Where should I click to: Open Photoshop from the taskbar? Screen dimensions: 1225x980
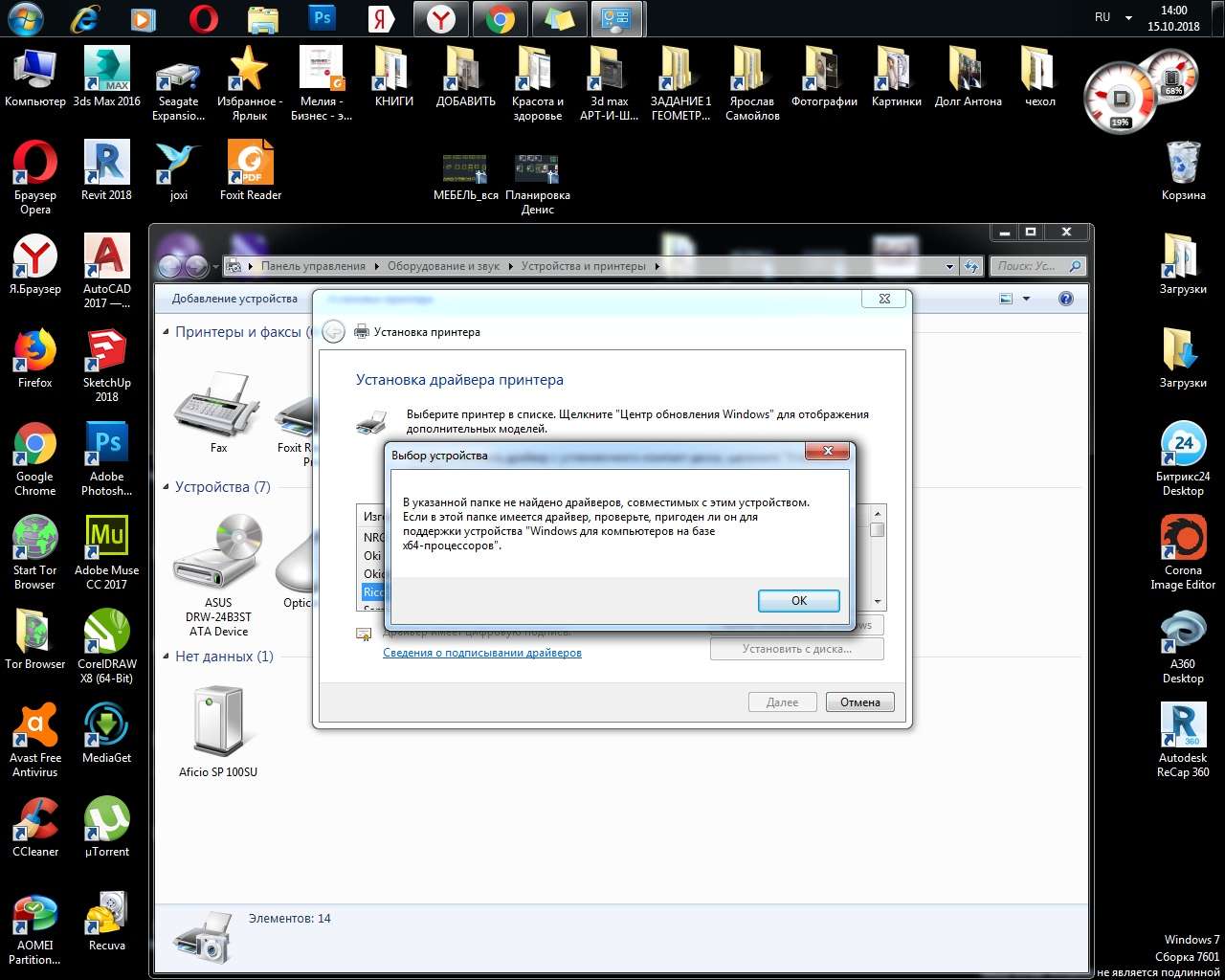tap(323, 18)
